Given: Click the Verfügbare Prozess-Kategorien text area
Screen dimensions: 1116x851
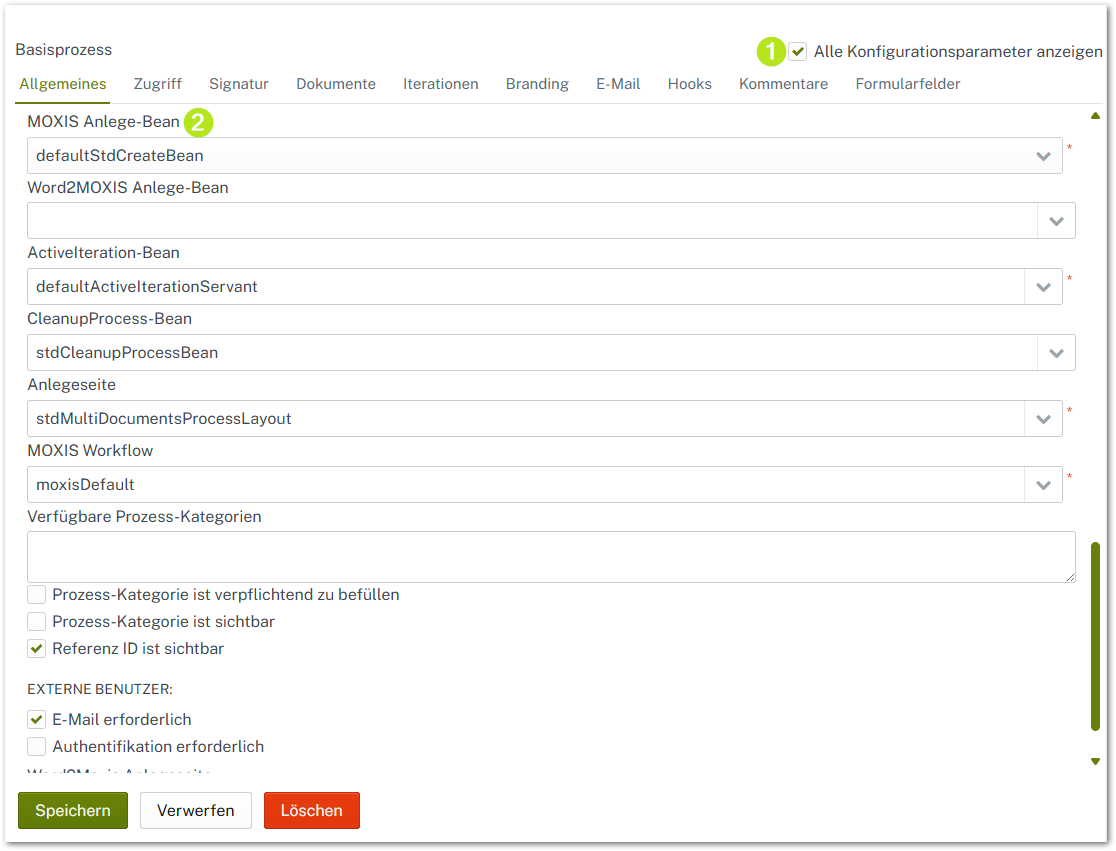Looking at the screenshot, I should [550, 557].
